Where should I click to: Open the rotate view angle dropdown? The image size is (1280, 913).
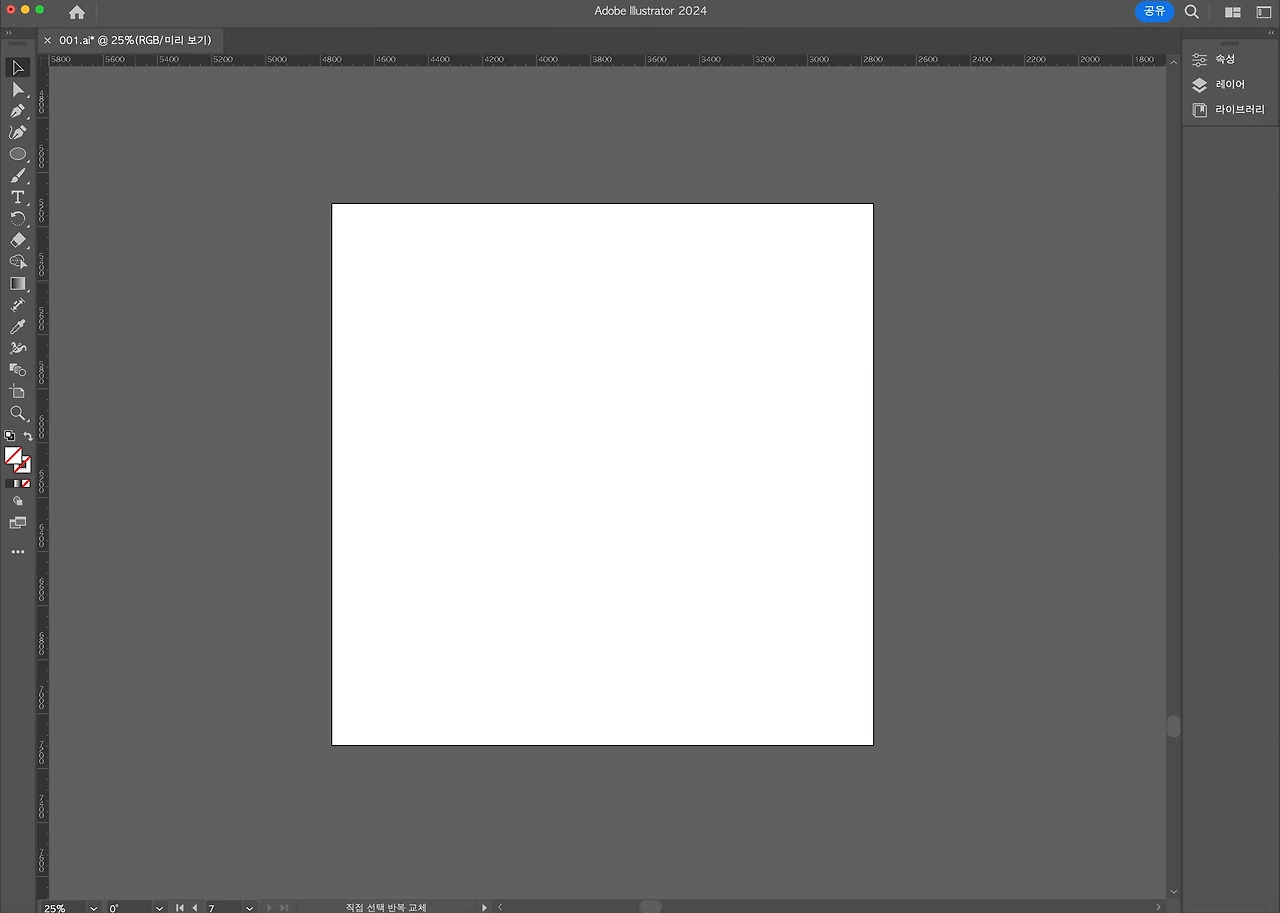point(159,908)
